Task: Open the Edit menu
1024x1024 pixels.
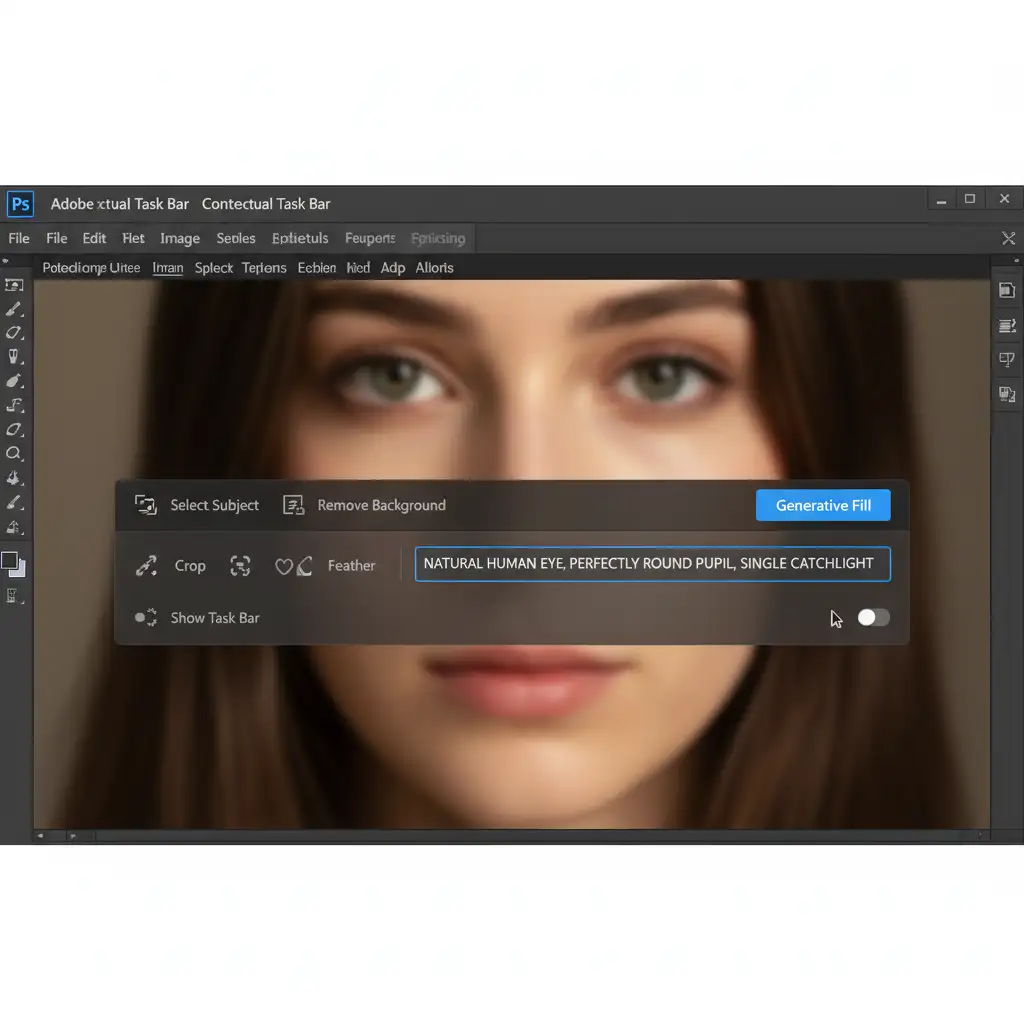Action: (94, 238)
